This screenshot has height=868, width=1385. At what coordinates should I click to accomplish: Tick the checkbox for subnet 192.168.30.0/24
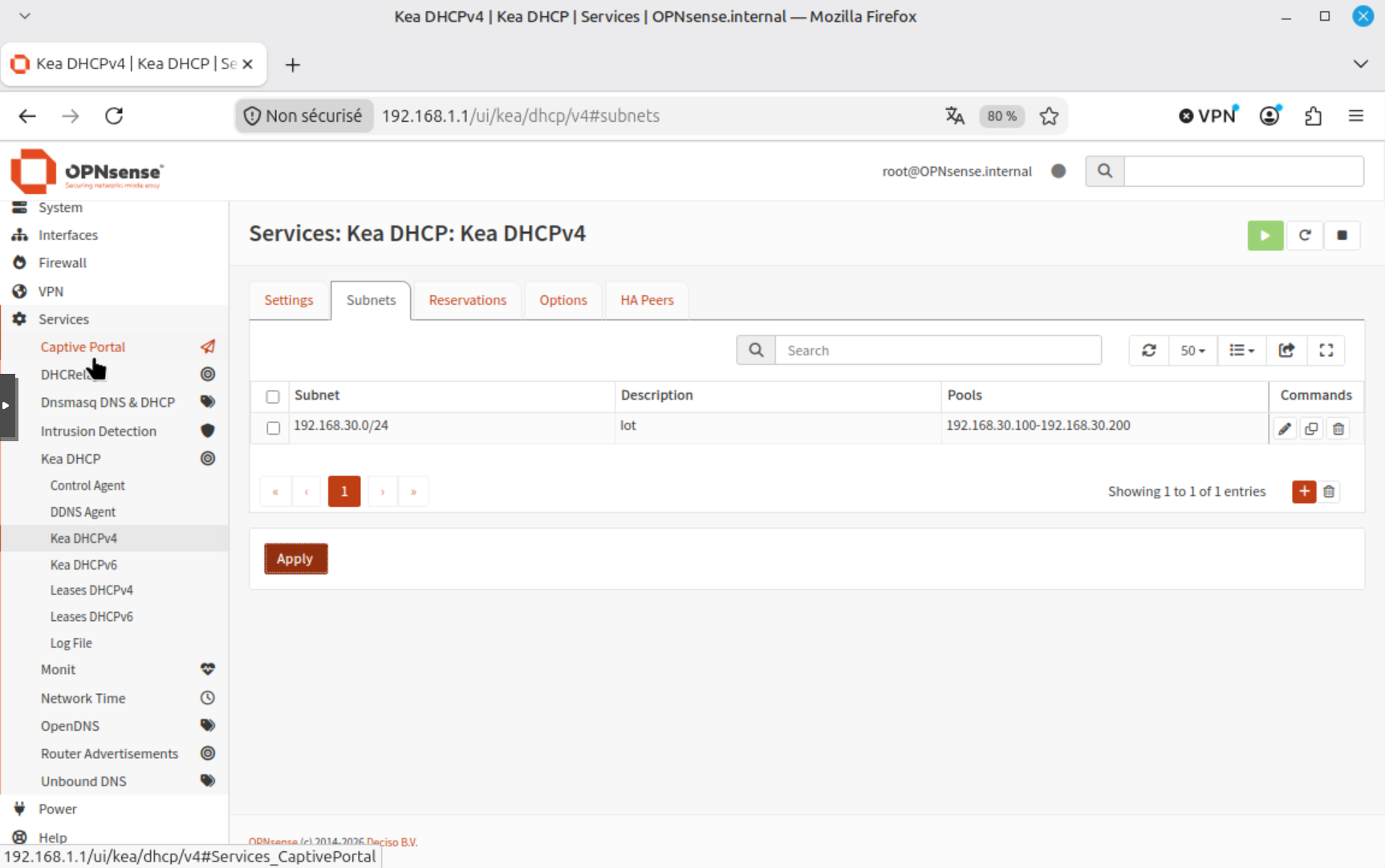pyautogui.click(x=273, y=428)
